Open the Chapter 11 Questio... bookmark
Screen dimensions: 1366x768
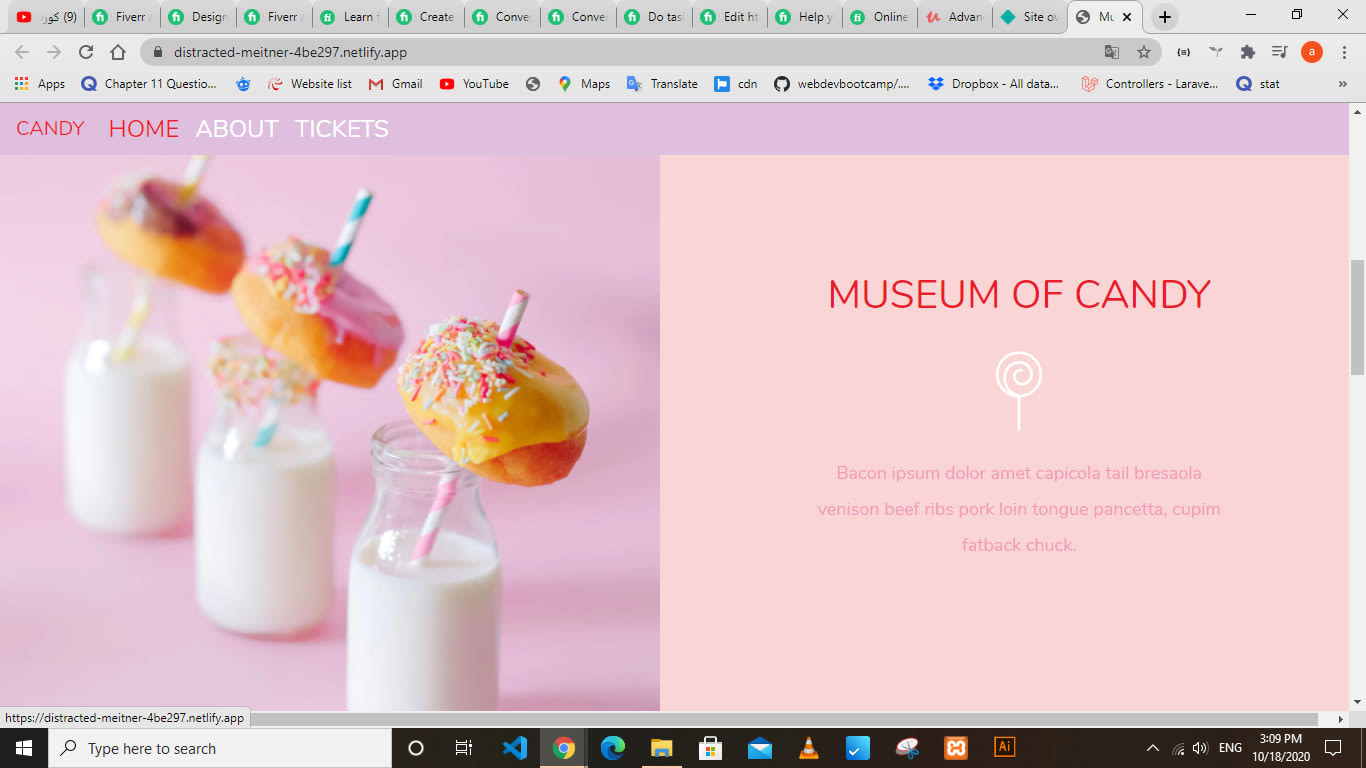click(x=148, y=84)
